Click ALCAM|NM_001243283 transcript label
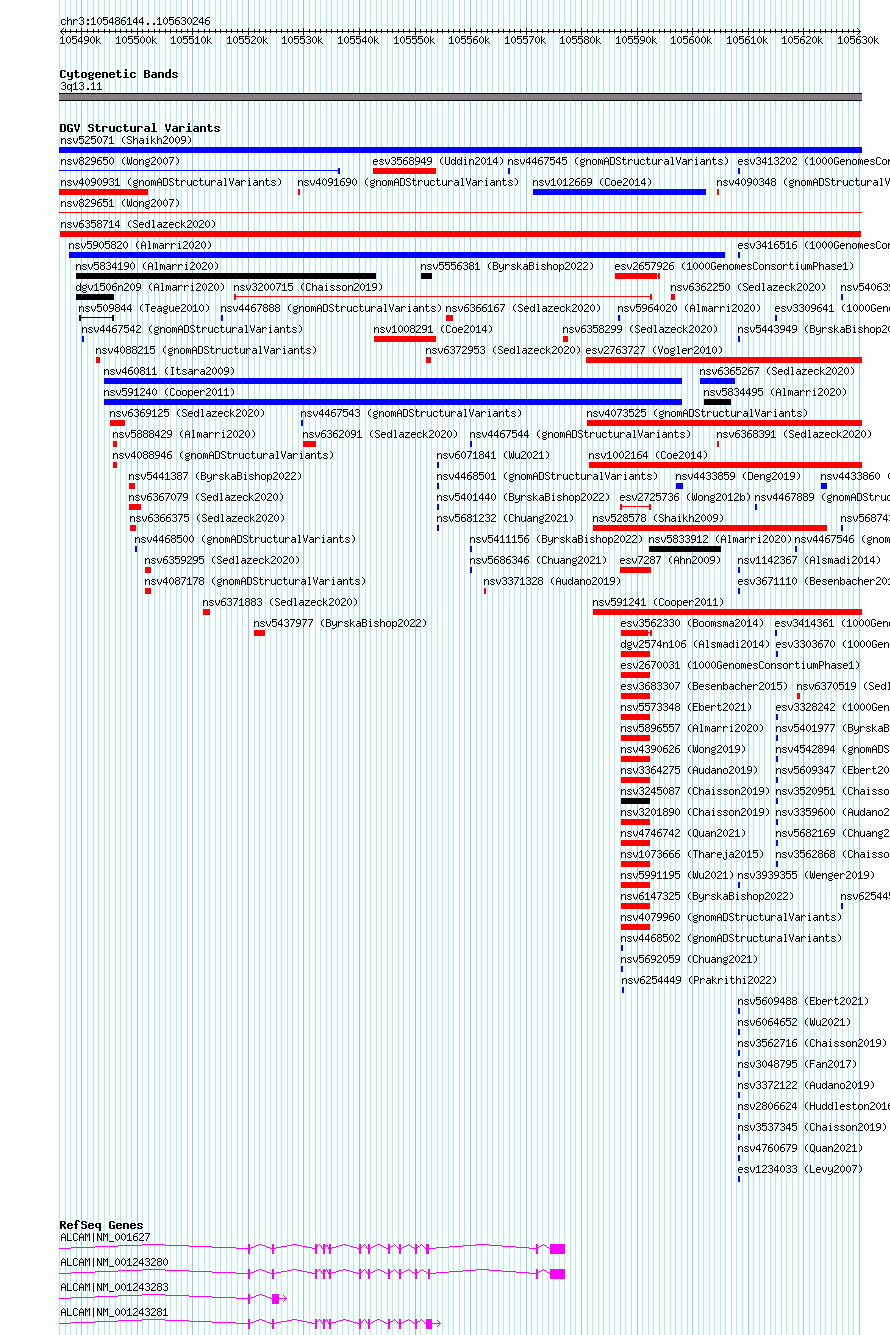Viewport: 890px width, 1335px height. (114, 1287)
